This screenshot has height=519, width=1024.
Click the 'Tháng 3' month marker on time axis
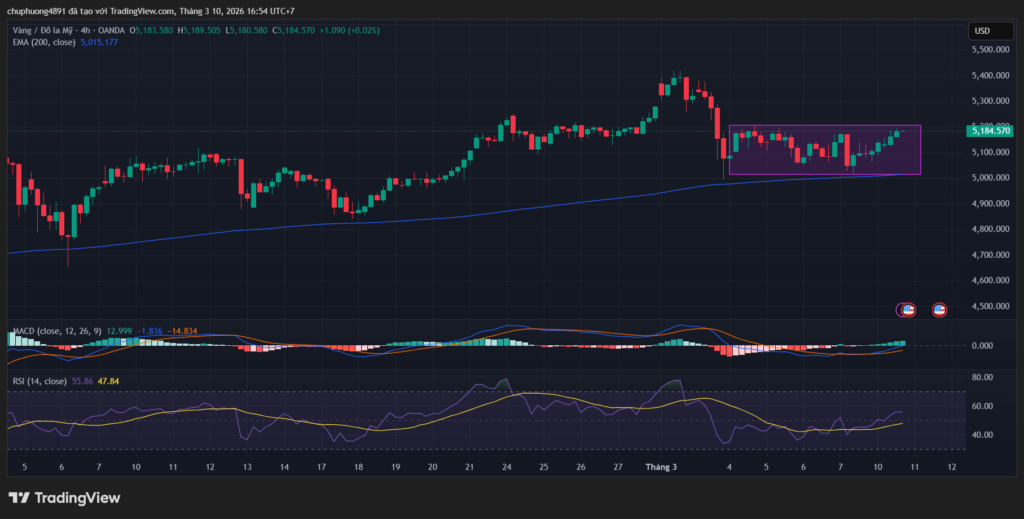(x=661, y=467)
